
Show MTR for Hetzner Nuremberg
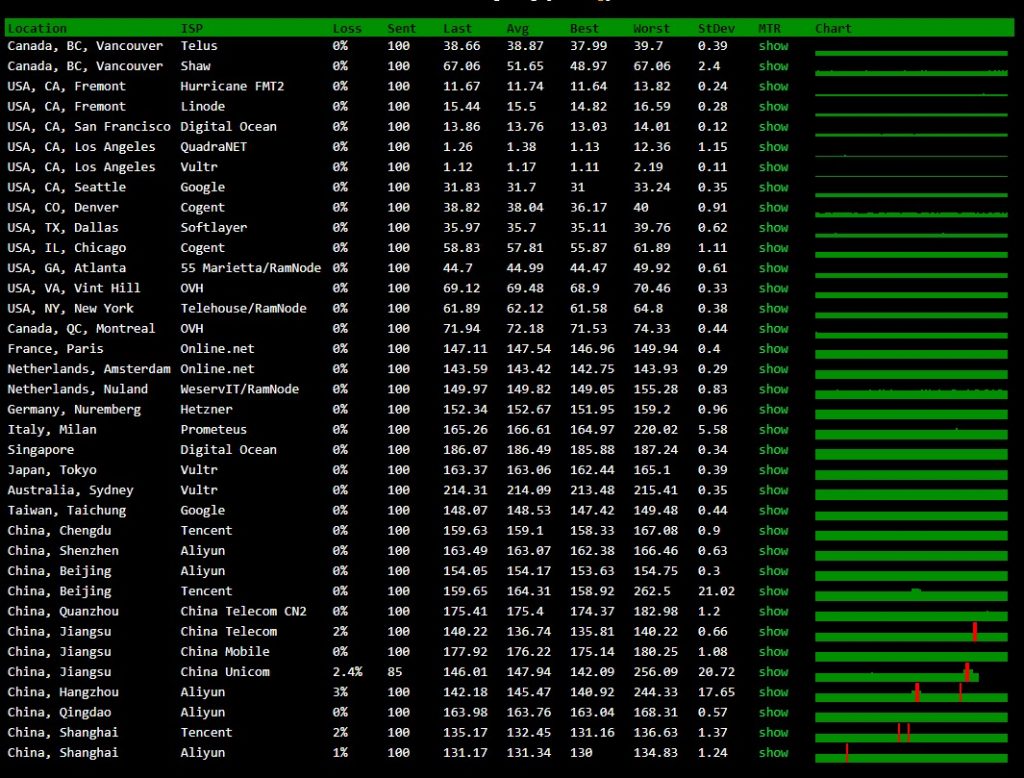point(773,410)
